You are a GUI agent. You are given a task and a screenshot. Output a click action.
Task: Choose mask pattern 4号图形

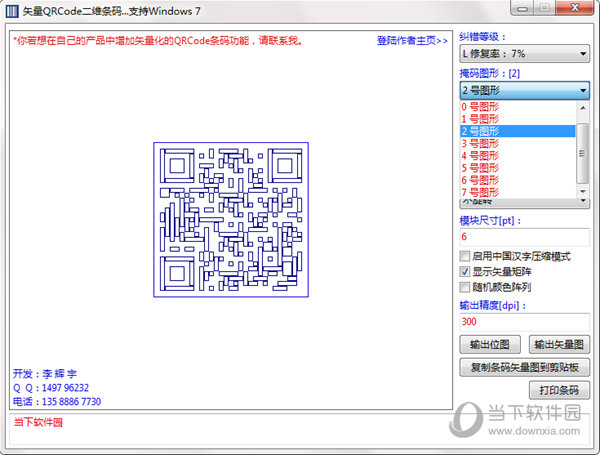[517, 155]
